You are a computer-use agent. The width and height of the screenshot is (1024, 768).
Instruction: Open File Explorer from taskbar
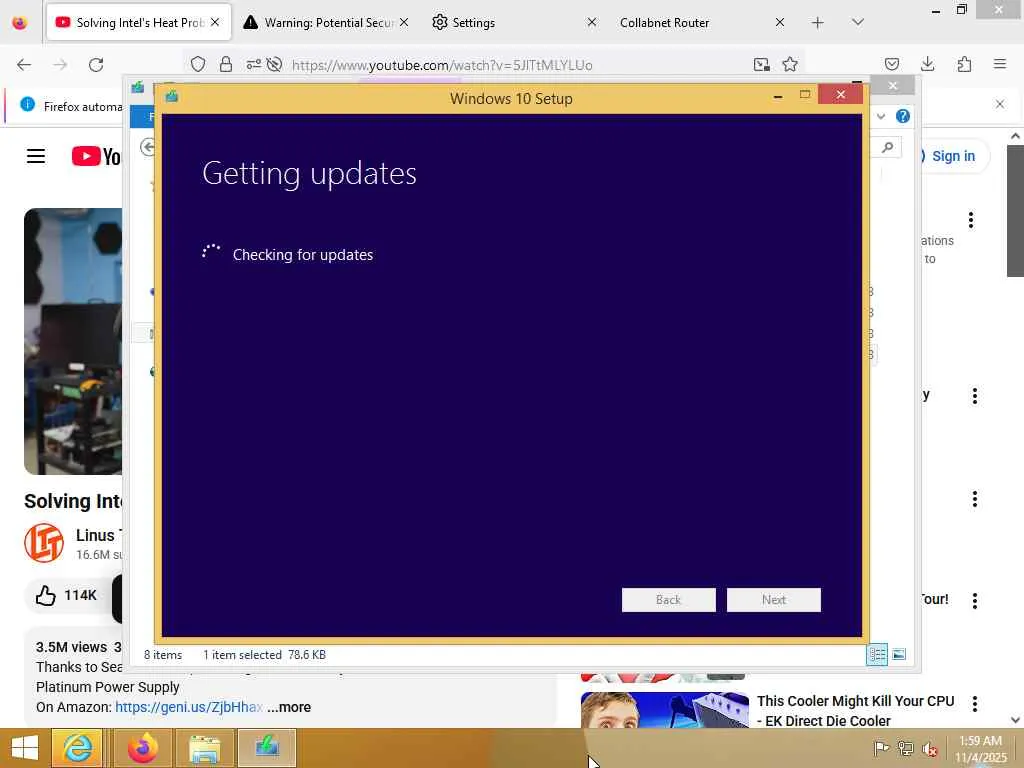pyautogui.click(x=204, y=748)
